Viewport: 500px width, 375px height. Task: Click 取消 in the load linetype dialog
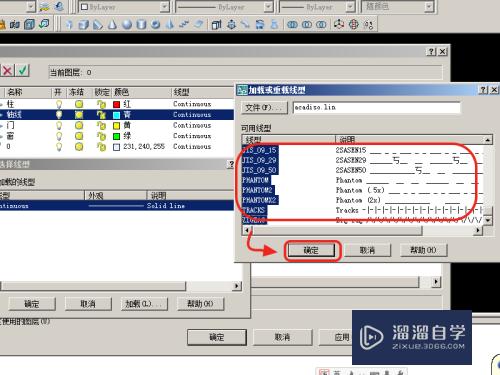coord(367,250)
